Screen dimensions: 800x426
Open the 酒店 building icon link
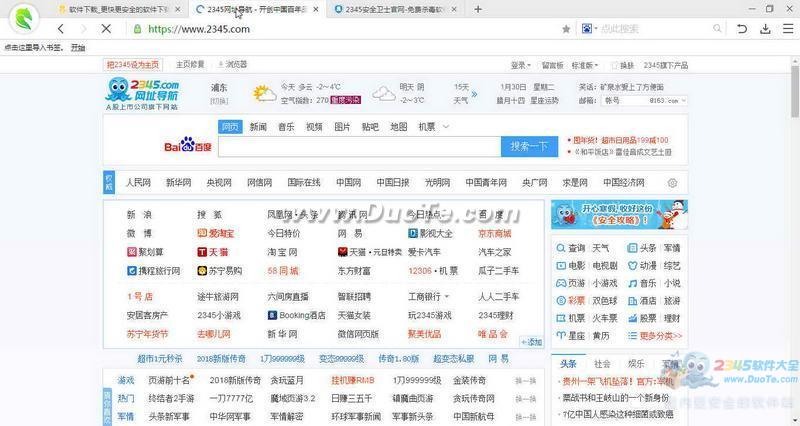coord(633,300)
